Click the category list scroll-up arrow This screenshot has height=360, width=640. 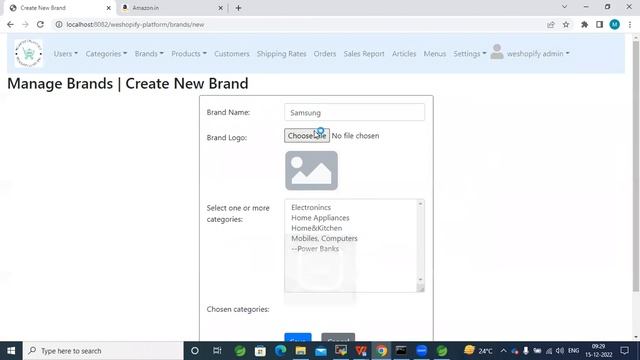click(420, 203)
